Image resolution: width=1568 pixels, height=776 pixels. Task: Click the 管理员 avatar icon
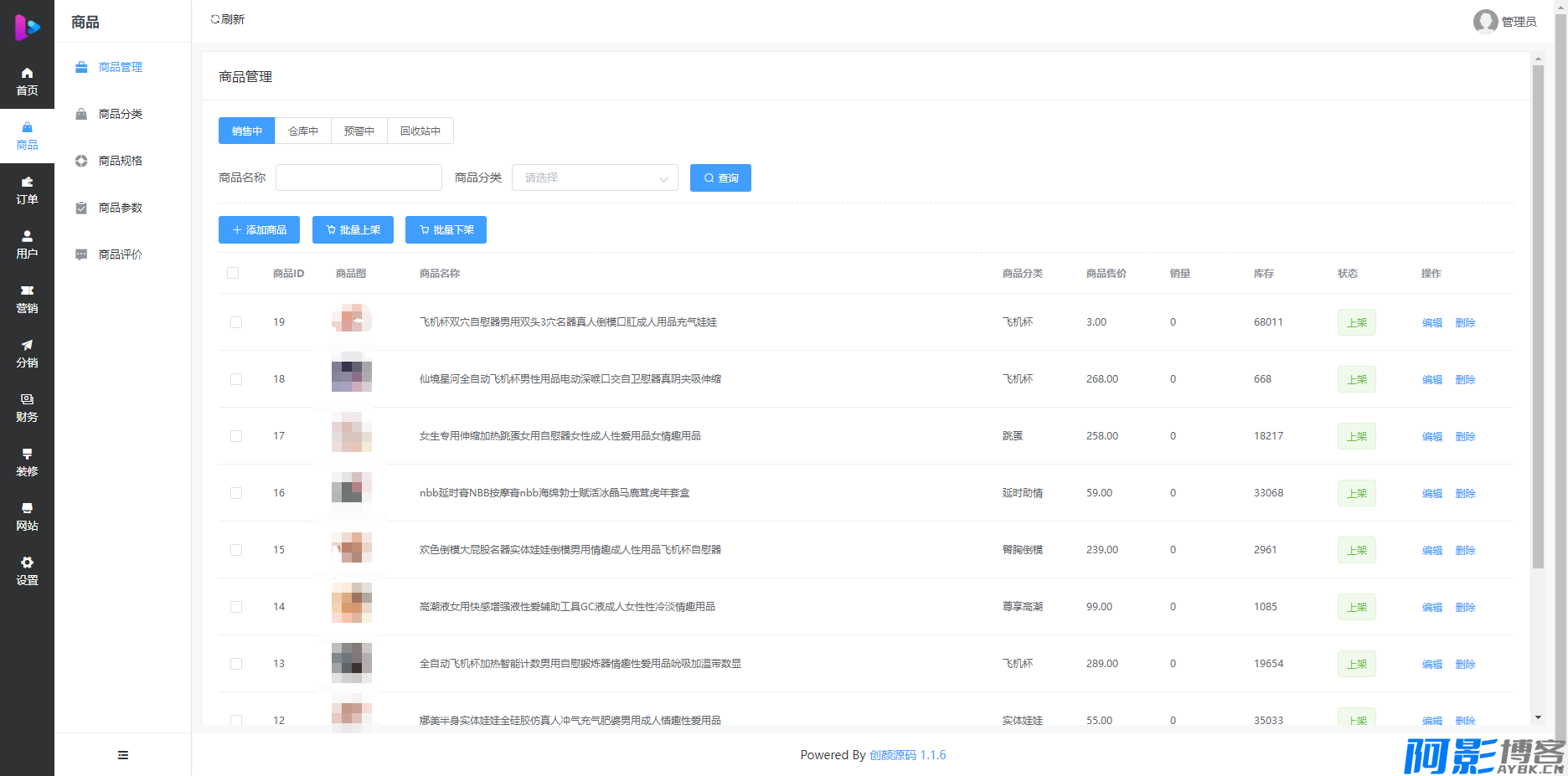click(x=1485, y=21)
